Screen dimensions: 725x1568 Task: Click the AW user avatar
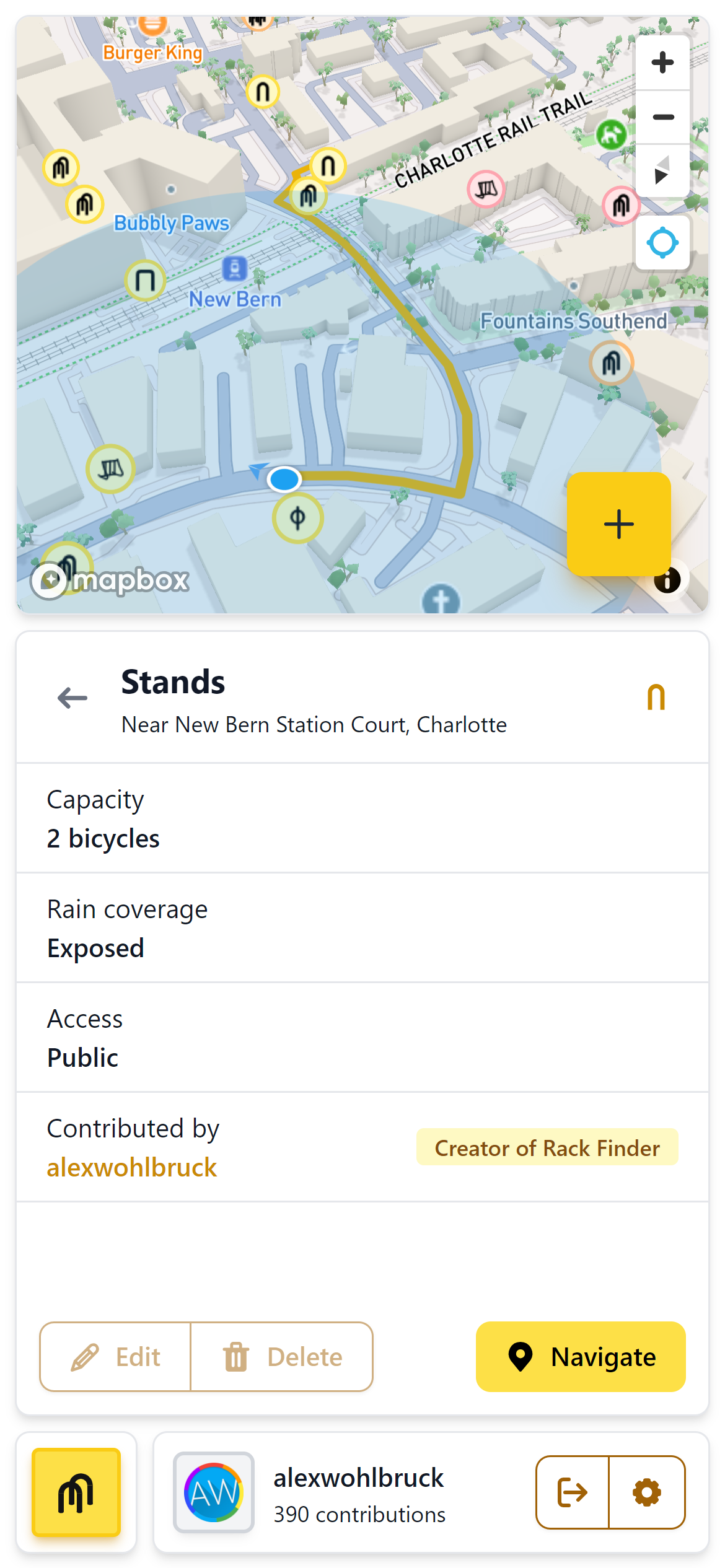[x=214, y=1492]
